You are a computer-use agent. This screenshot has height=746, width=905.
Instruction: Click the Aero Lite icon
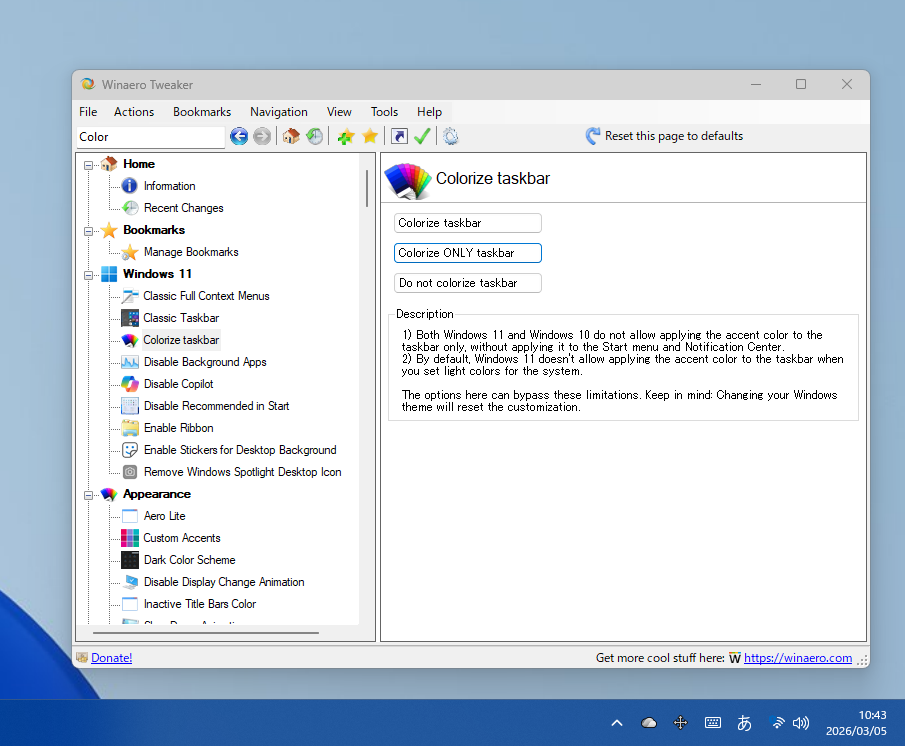(x=130, y=516)
